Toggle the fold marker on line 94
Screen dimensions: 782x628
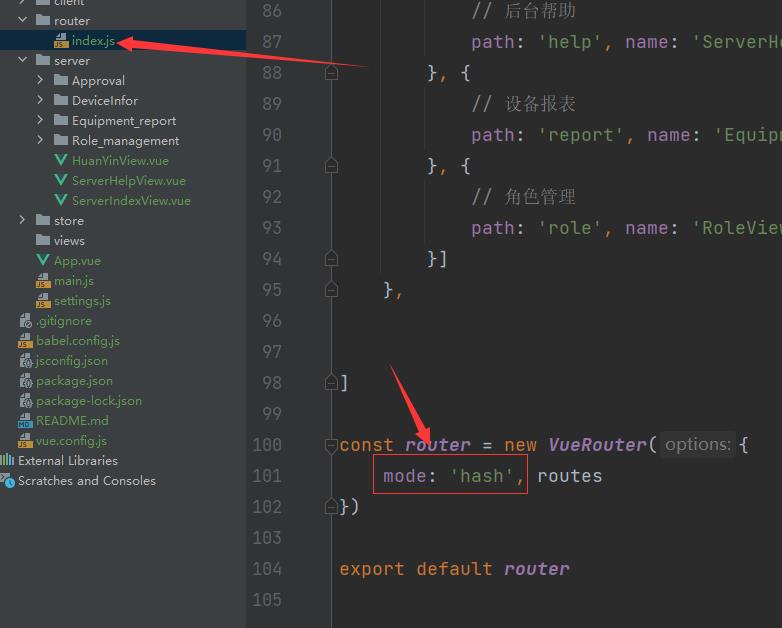[x=331, y=259]
